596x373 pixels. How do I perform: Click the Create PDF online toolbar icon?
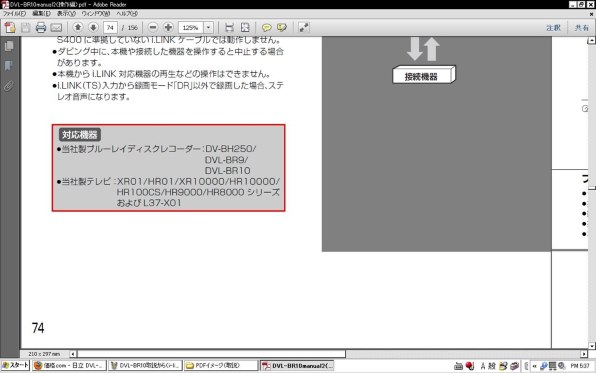(10, 27)
